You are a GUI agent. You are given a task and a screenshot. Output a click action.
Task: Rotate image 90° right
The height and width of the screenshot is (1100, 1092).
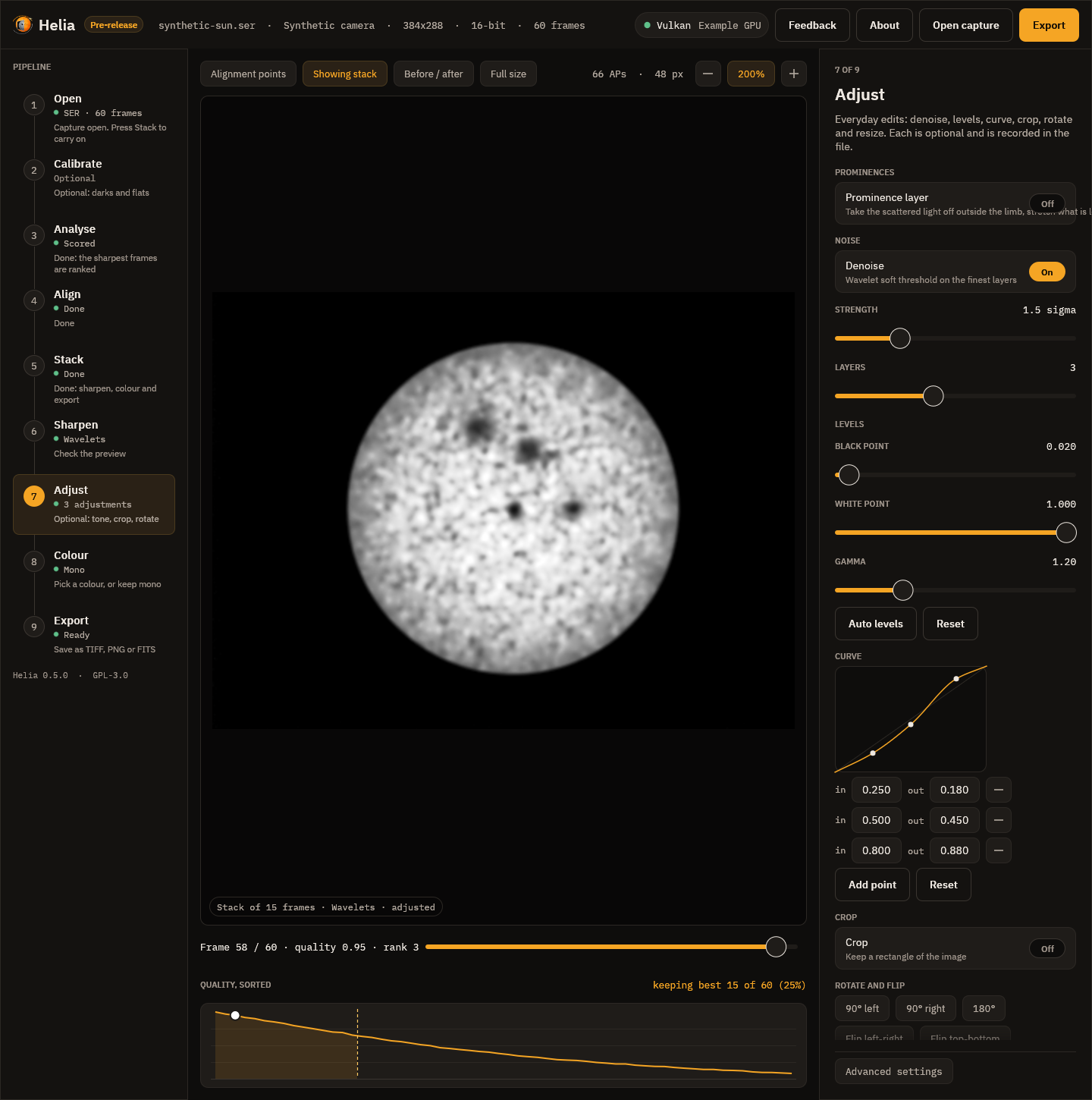coord(926,1008)
